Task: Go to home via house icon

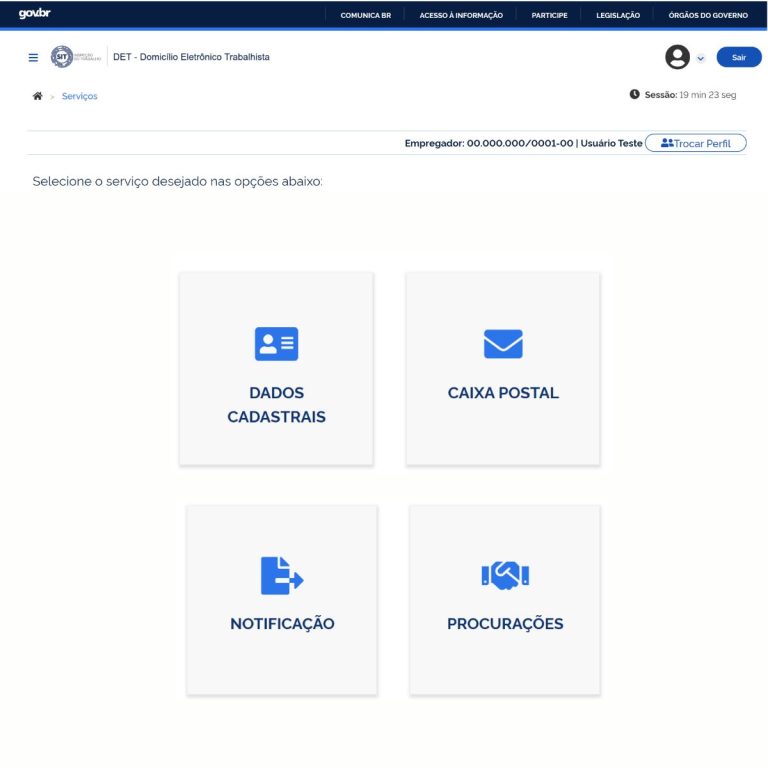Action: 37,96
